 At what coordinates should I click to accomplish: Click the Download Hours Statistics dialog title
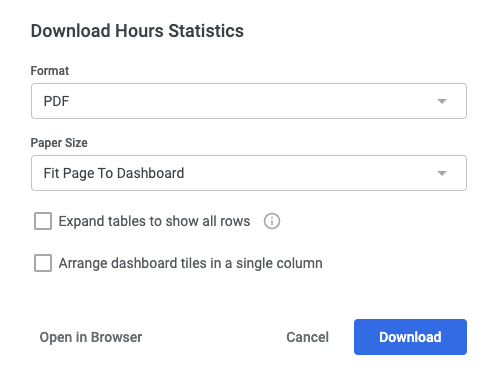tap(137, 31)
